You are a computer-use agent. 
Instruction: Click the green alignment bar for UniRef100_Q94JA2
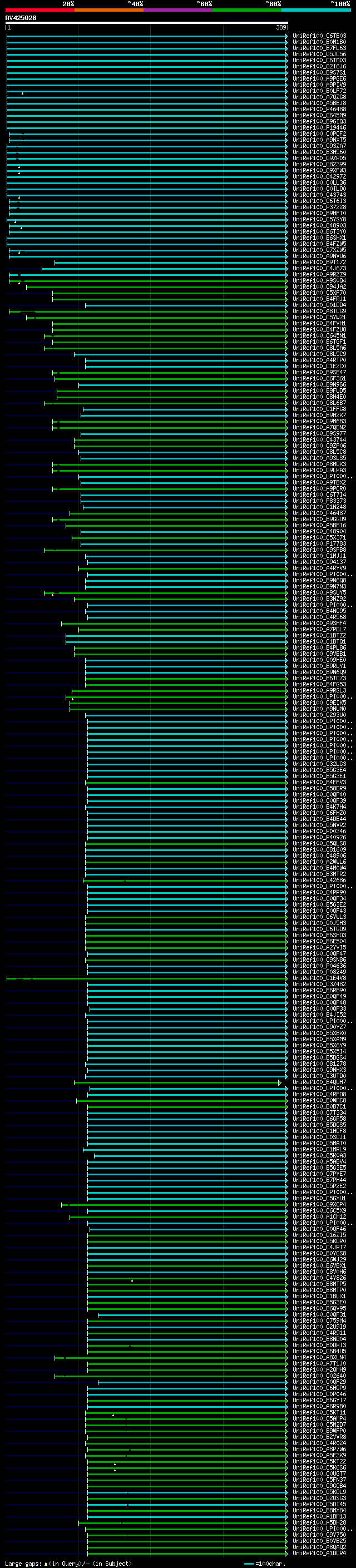click(156, 286)
